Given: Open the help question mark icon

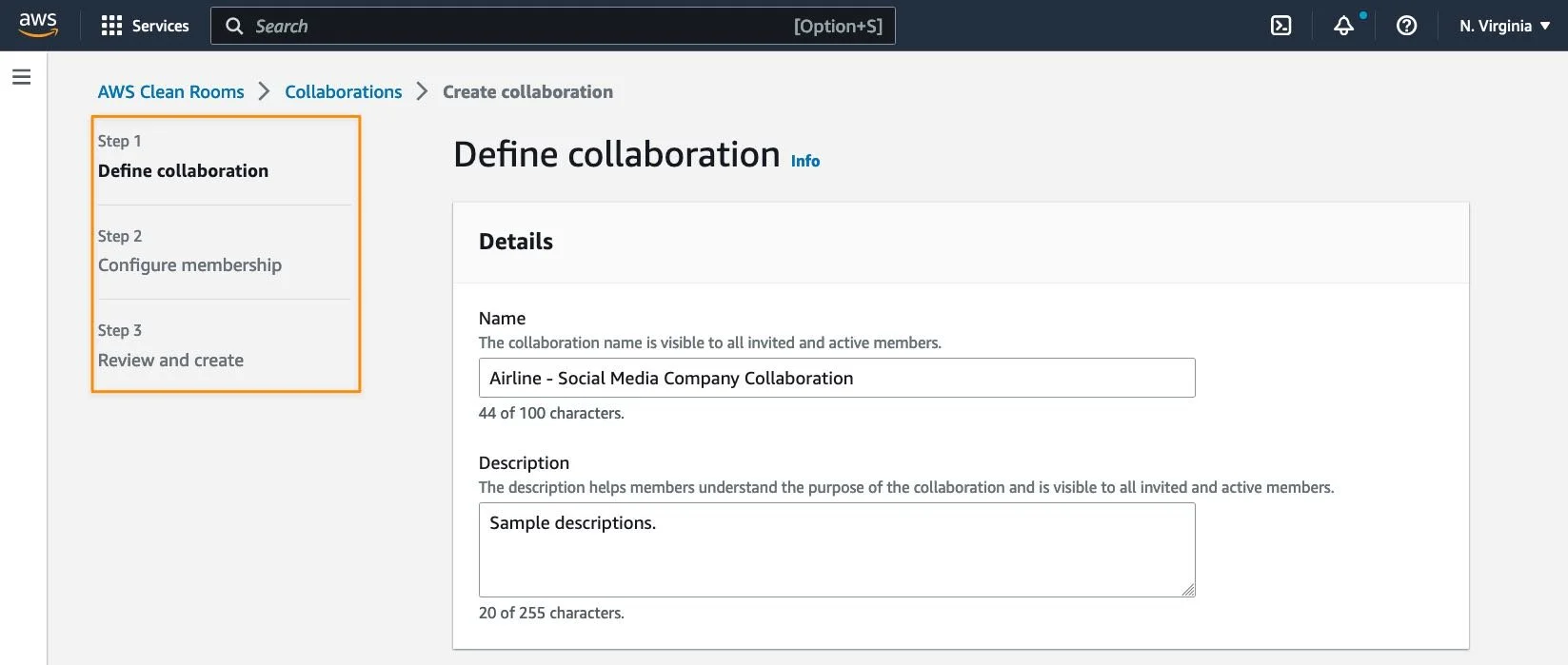Looking at the screenshot, I should (x=1406, y=26).
